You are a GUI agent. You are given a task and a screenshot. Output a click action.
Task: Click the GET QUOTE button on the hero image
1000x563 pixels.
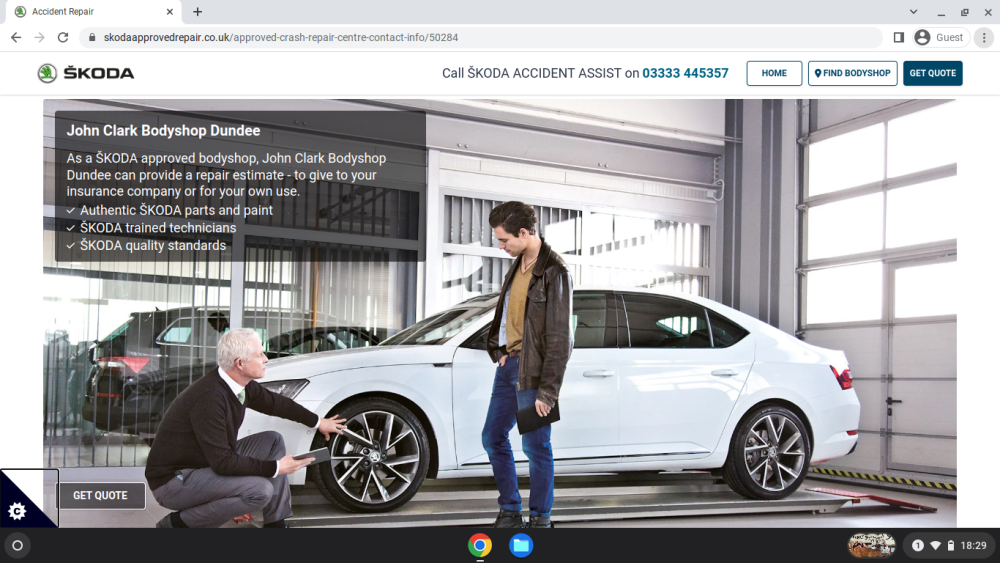101,495
